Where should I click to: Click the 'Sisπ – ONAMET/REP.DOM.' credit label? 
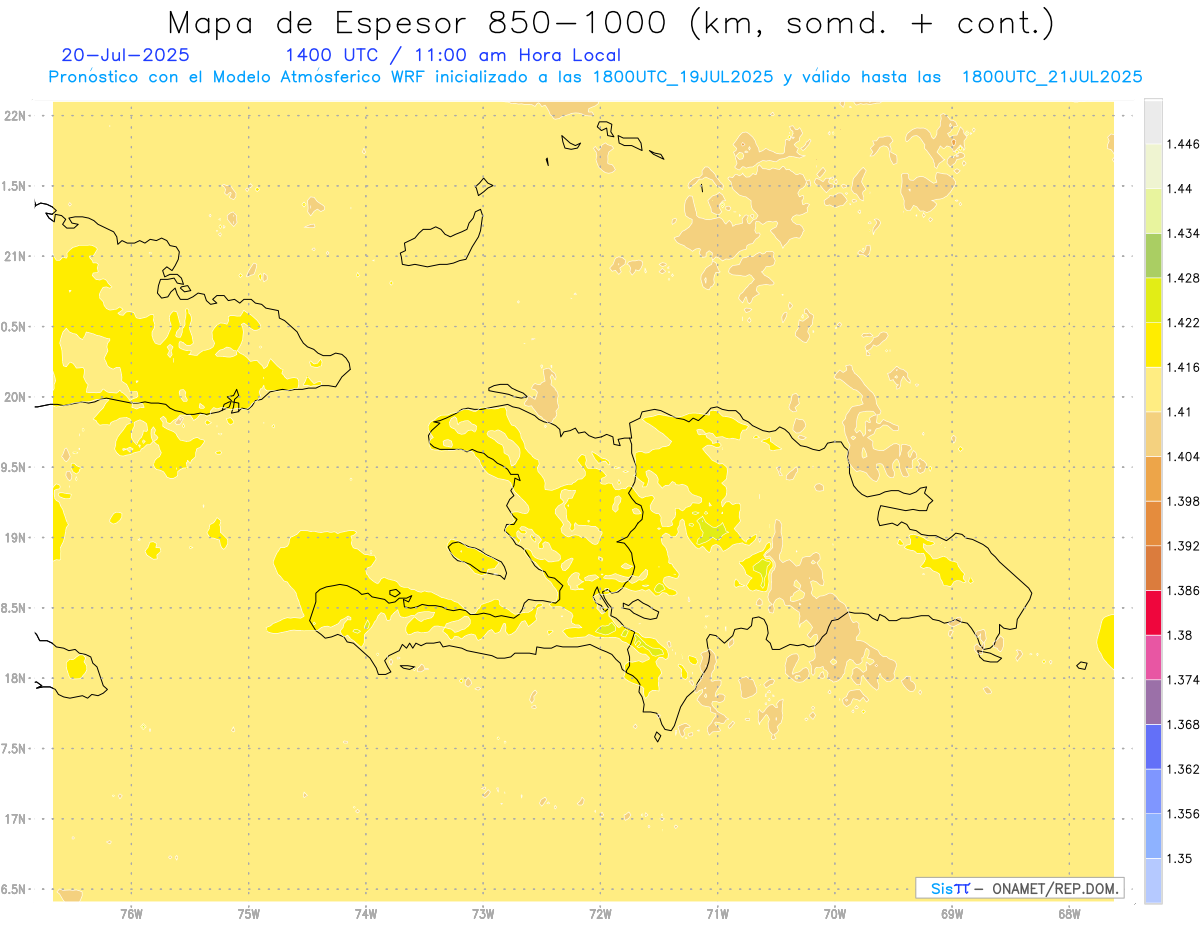coord(1020,888)
